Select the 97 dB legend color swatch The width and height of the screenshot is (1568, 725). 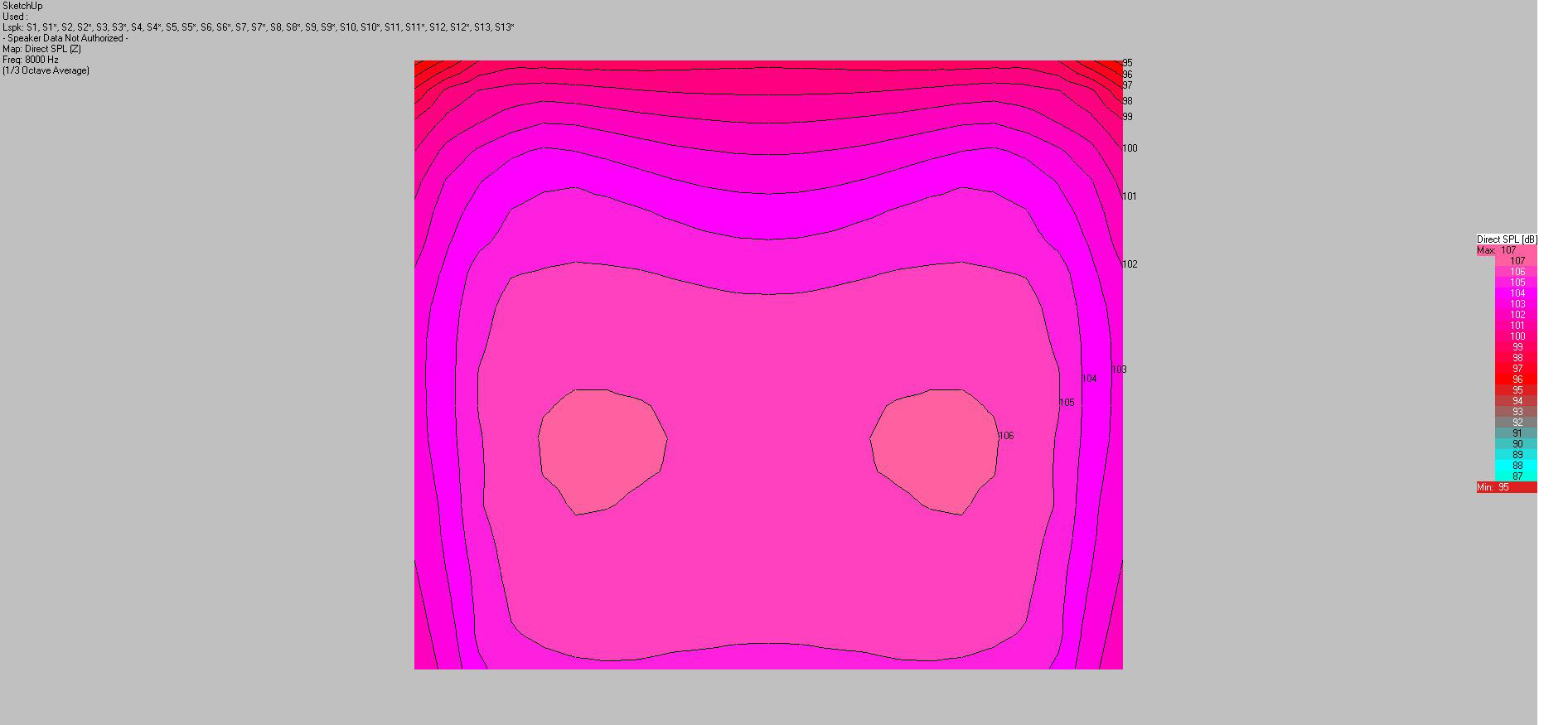tap(1517, 368)
